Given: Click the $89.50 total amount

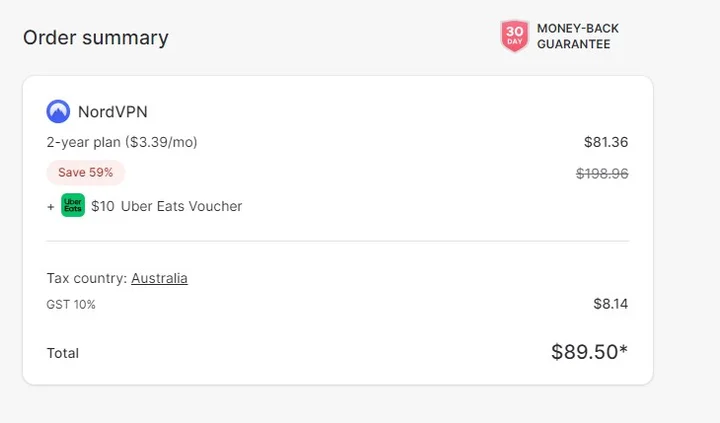Looking at the screenshot, I should (589, 352).
